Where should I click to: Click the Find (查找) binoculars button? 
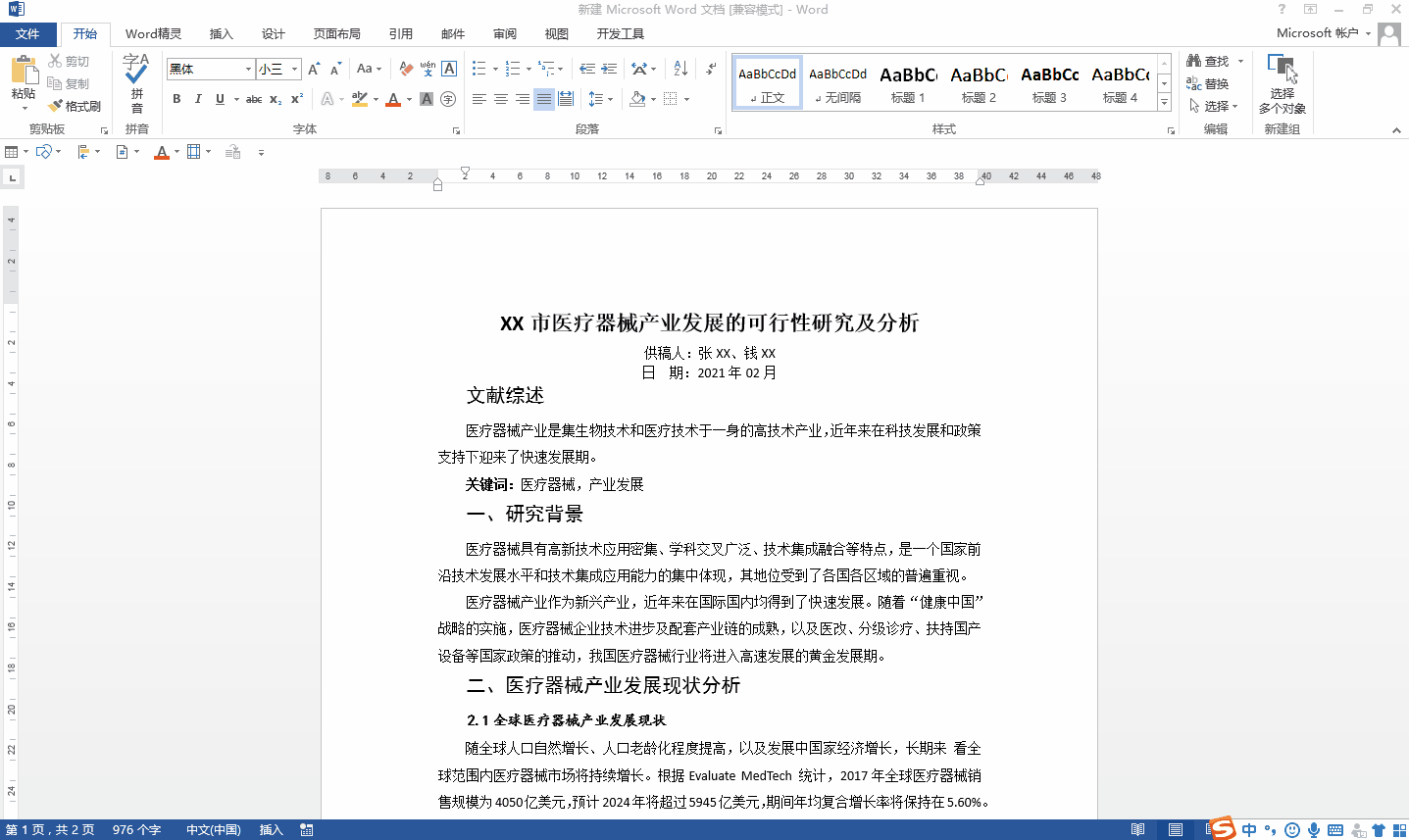(1208, 61)
